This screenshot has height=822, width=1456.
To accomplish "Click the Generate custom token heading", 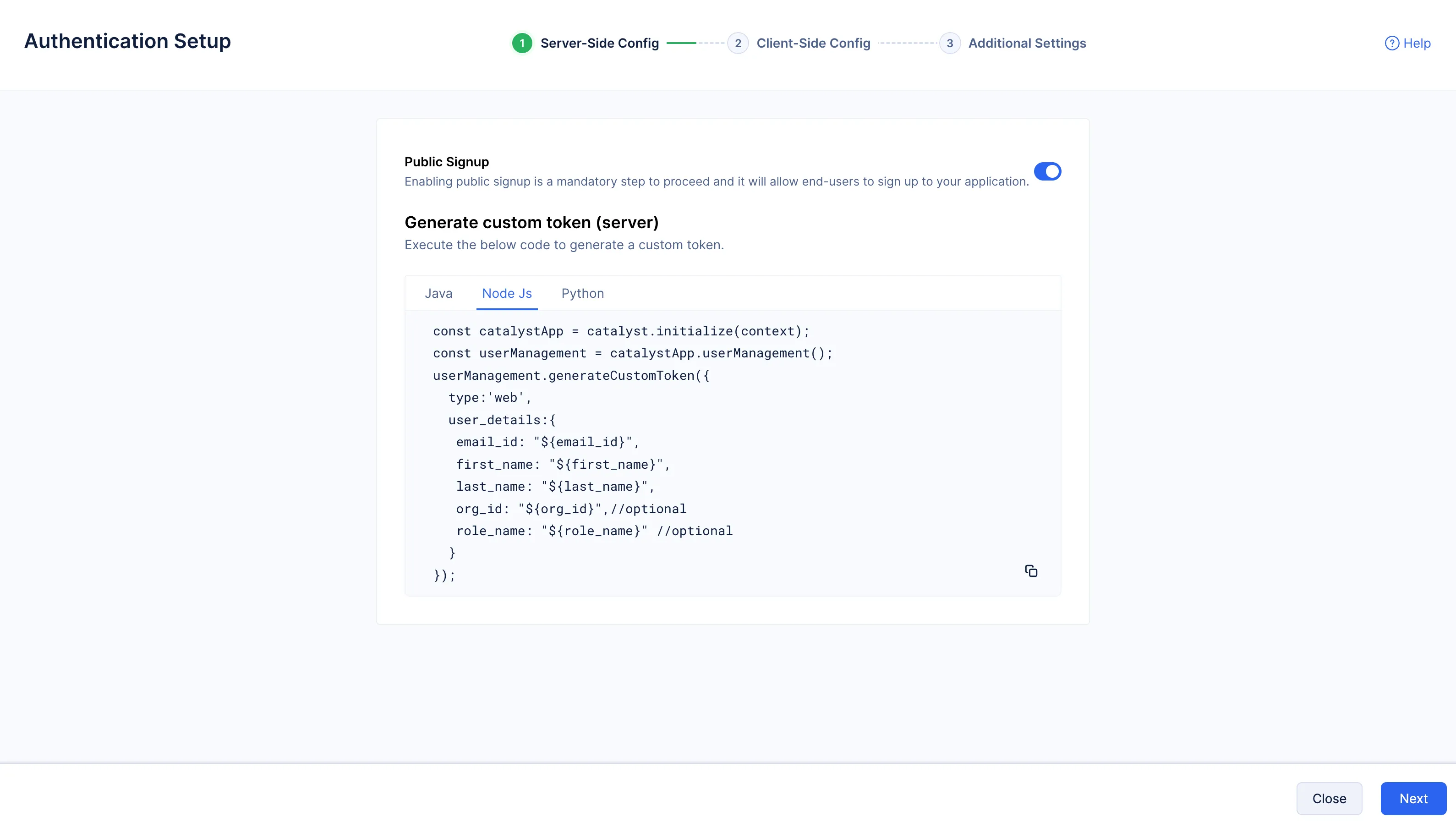I will point(531,223).
